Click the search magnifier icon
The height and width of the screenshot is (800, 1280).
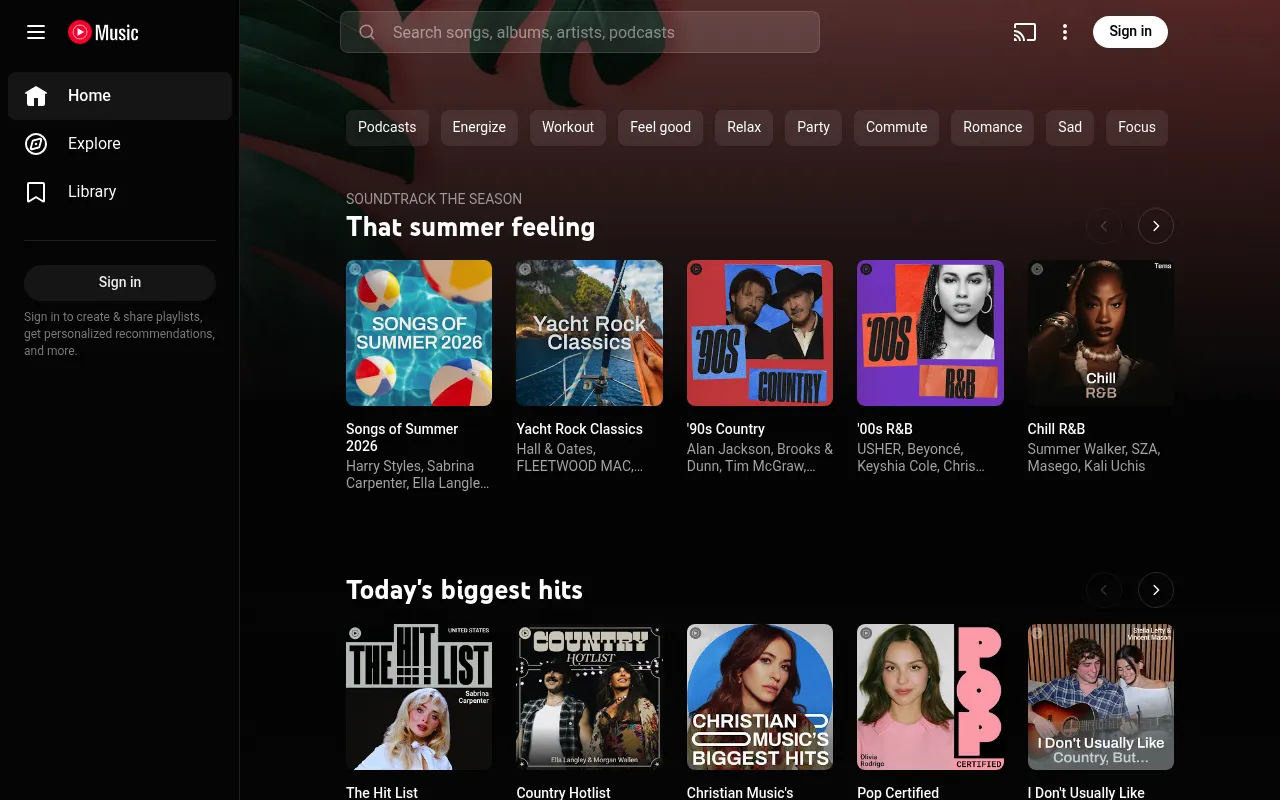(x=367, y=32)
